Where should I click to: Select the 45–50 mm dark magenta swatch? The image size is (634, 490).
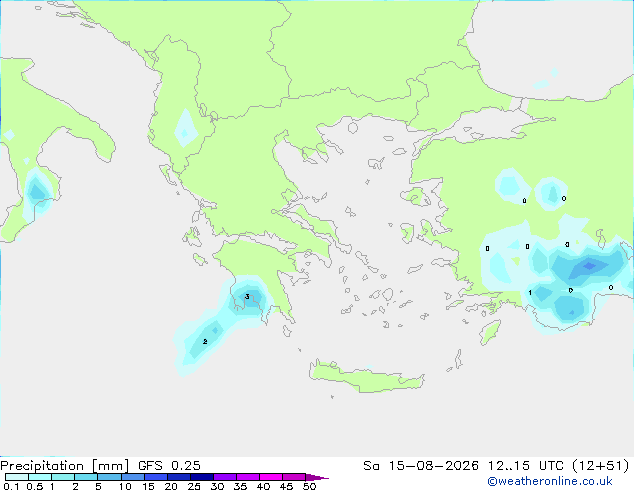[294, 477]
